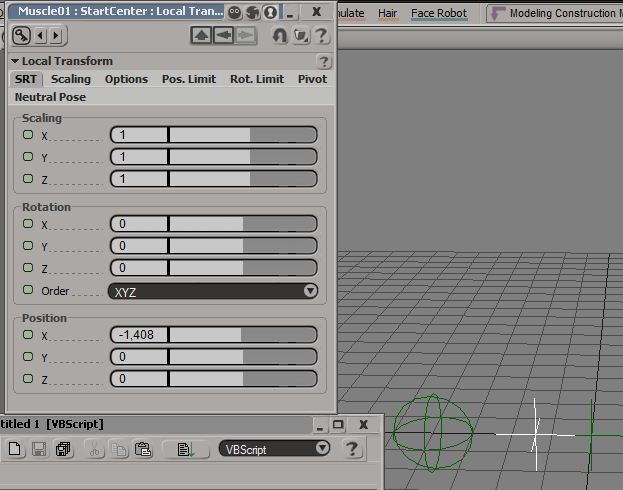Viewport: 623px width, 490px height.
Task: Click the revert undo horseshoe icon
Action: click(x=280, y=36)
